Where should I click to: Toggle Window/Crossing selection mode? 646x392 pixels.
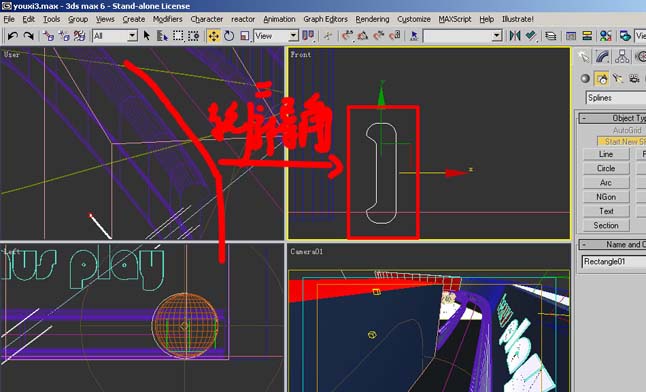[x=194, y=36]
